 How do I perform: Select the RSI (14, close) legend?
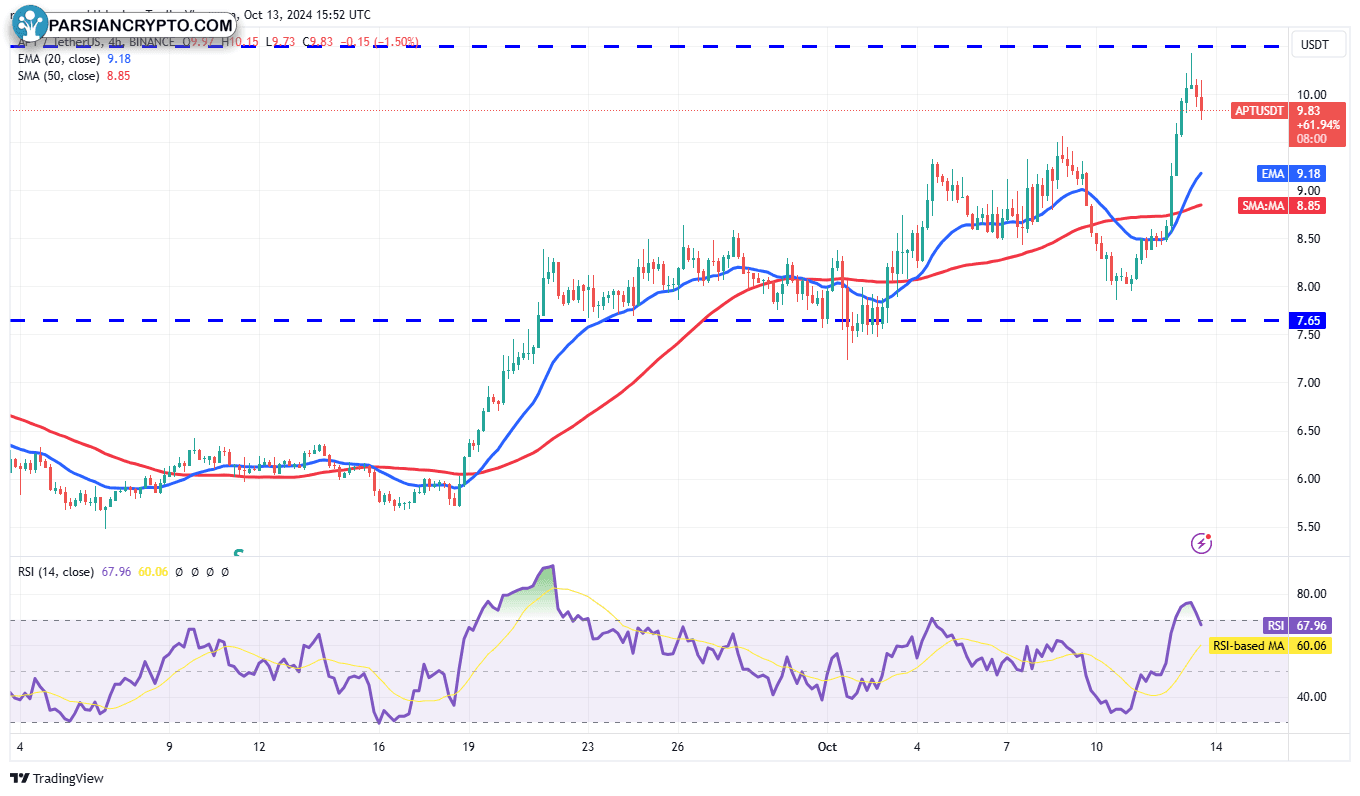coord(55,572)
